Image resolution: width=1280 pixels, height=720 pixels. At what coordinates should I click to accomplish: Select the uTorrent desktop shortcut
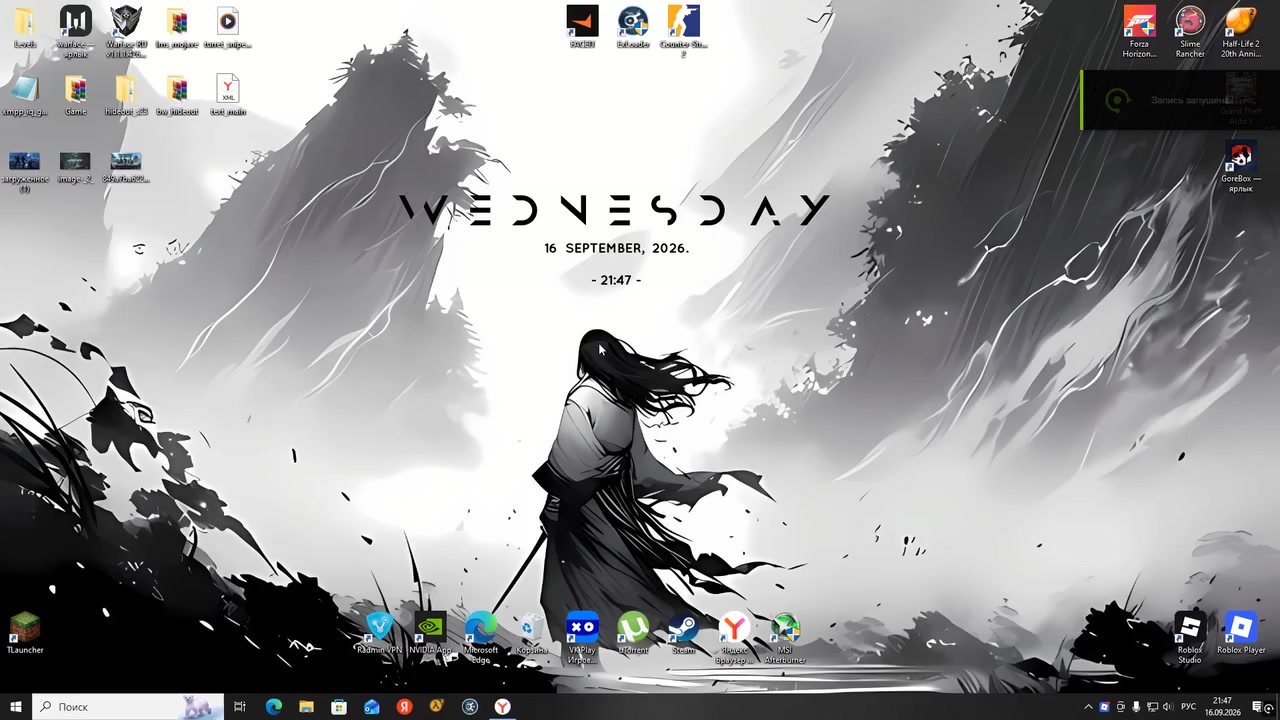[633, 634]
